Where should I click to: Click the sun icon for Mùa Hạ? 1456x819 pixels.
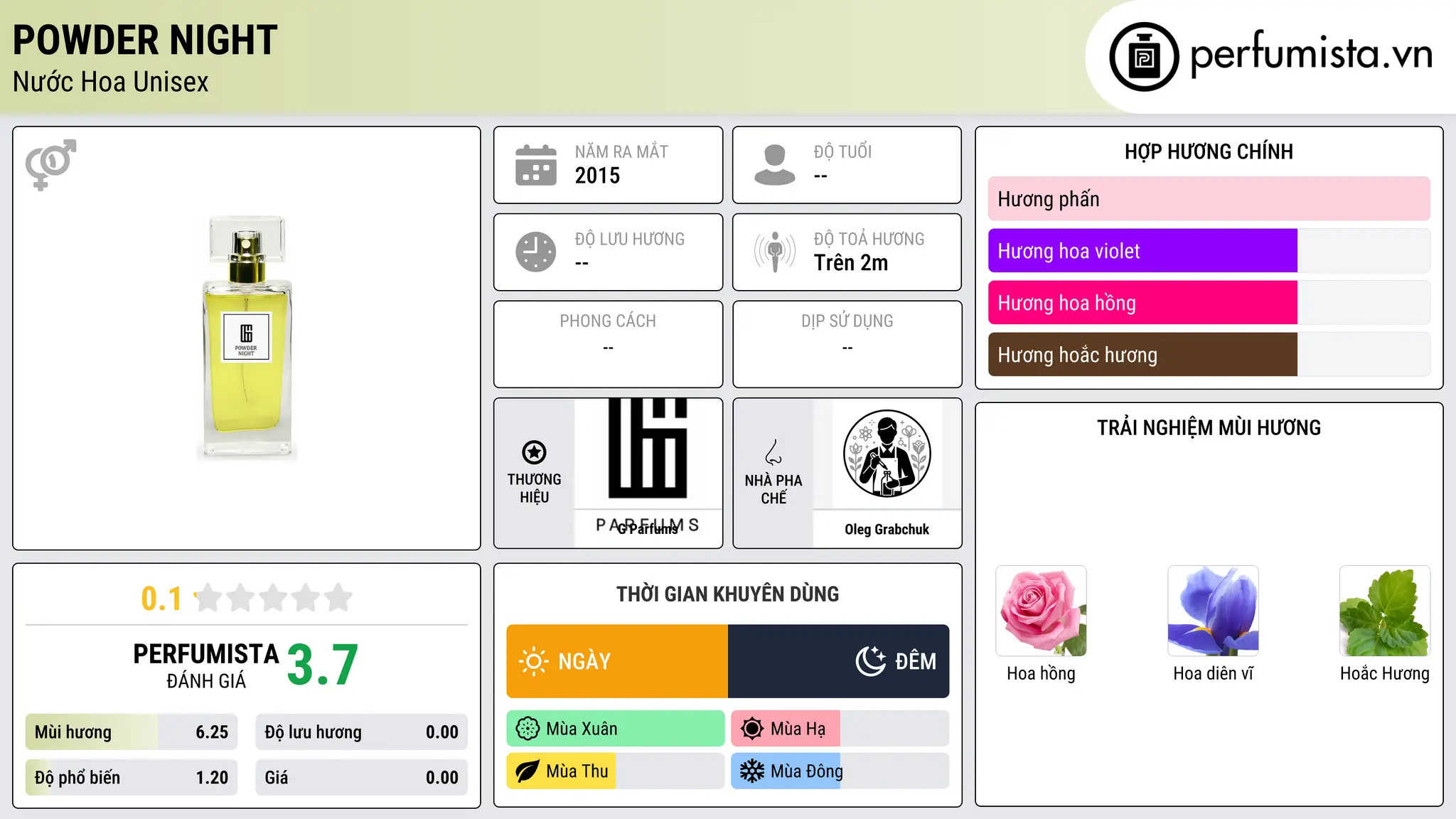752,729
